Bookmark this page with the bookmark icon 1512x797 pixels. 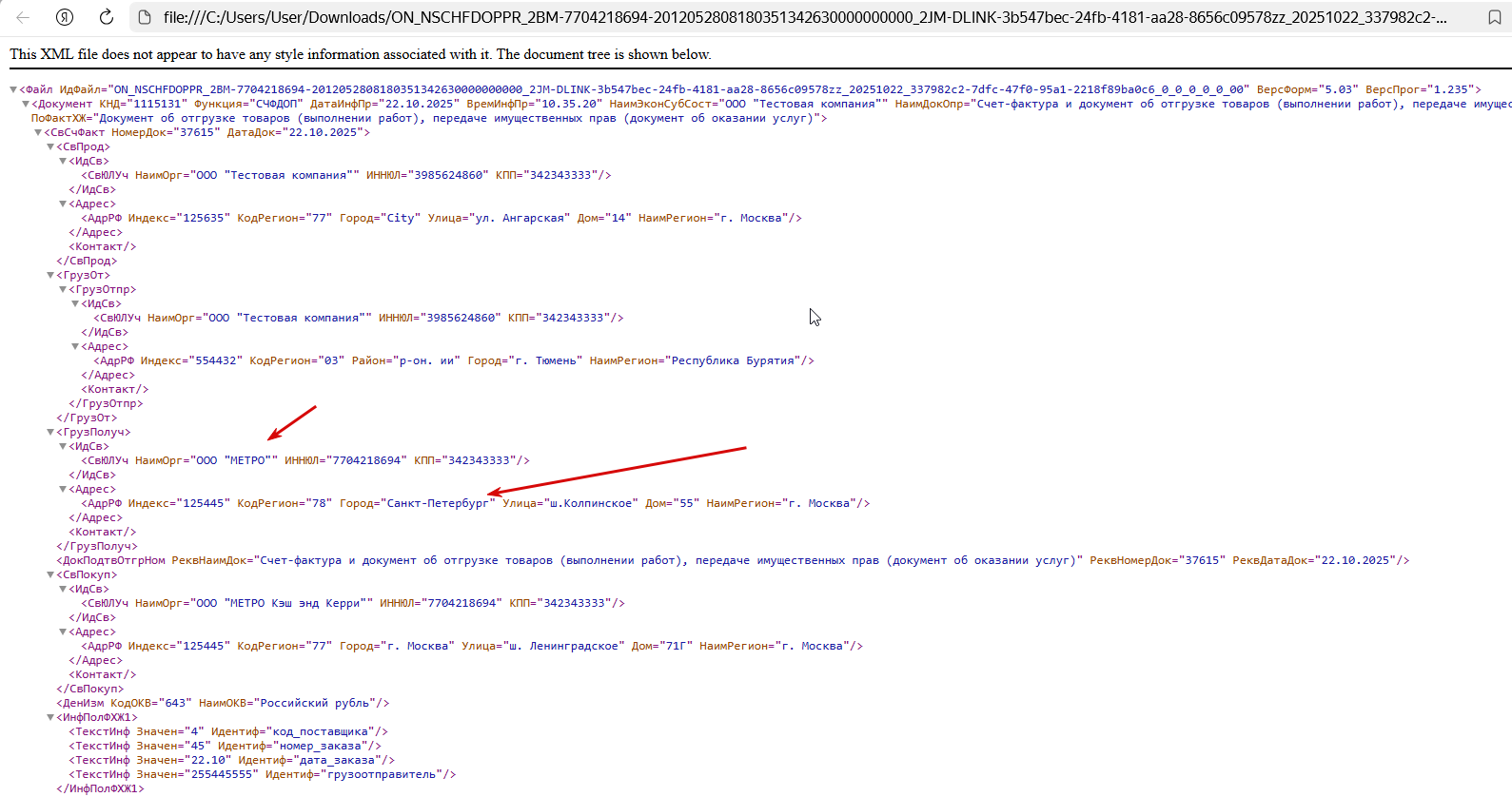1495,17
